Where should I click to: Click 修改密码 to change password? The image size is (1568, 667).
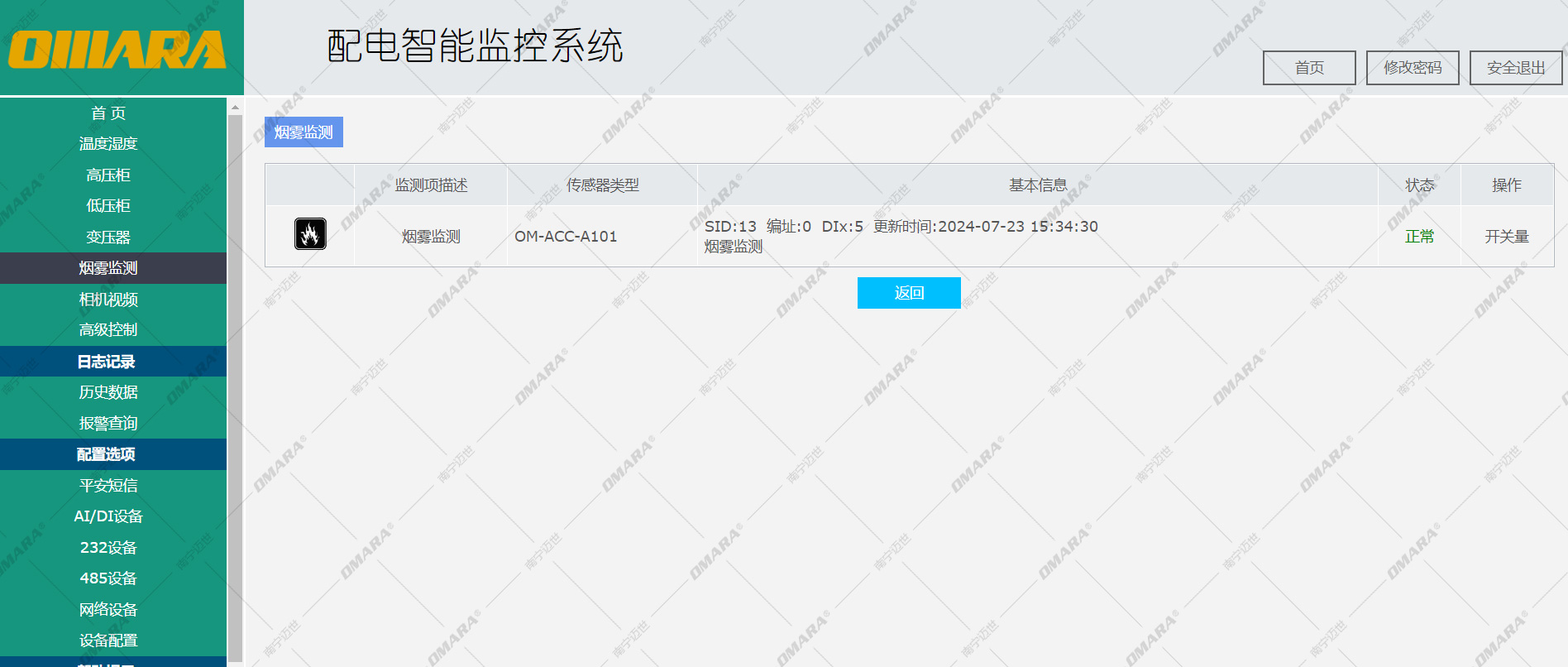(x=1412, y=68)
